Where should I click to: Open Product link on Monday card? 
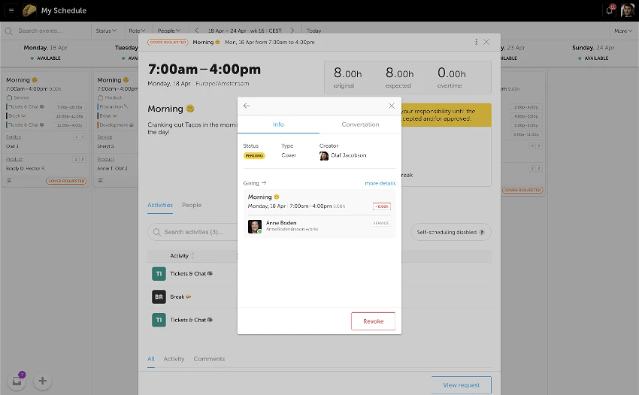tap(14, 159)
